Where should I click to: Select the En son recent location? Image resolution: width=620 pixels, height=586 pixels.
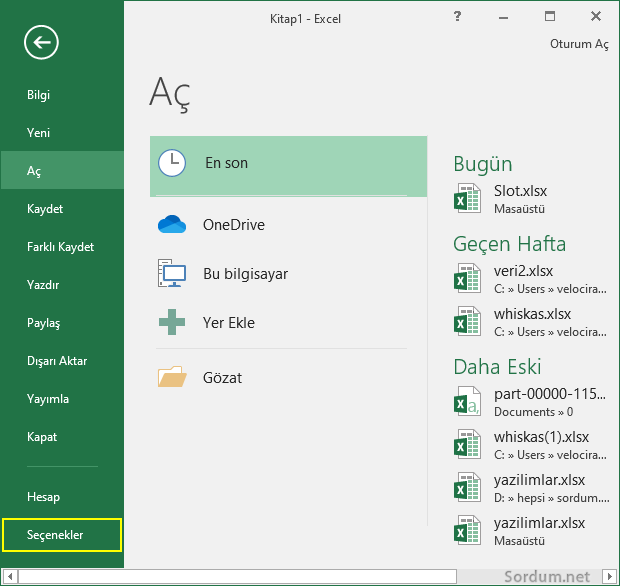click(288, 166)
